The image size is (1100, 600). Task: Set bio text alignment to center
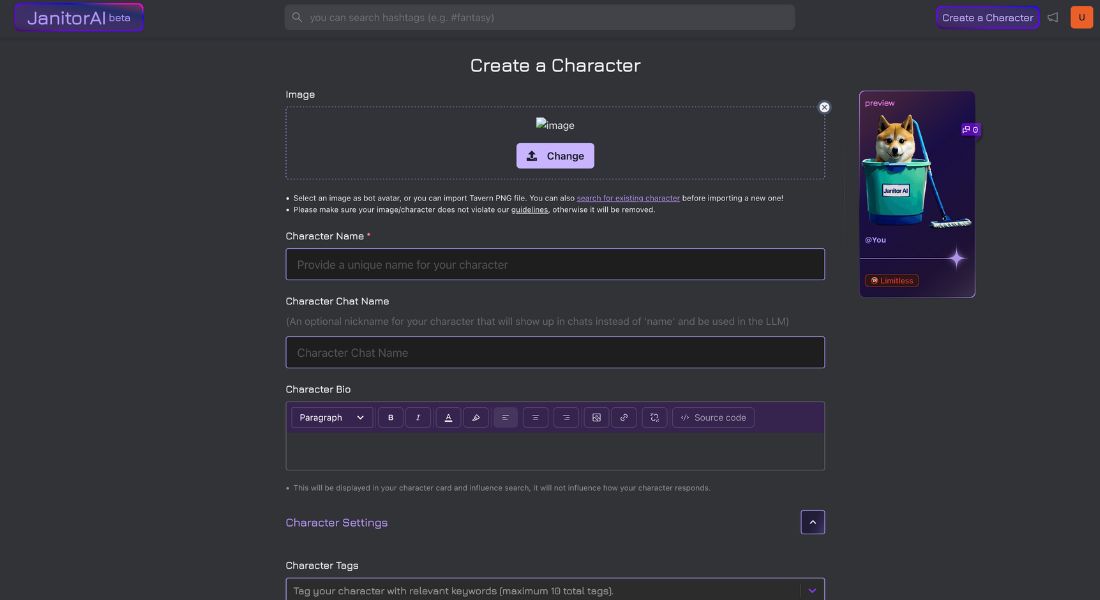tap(536, 417)
